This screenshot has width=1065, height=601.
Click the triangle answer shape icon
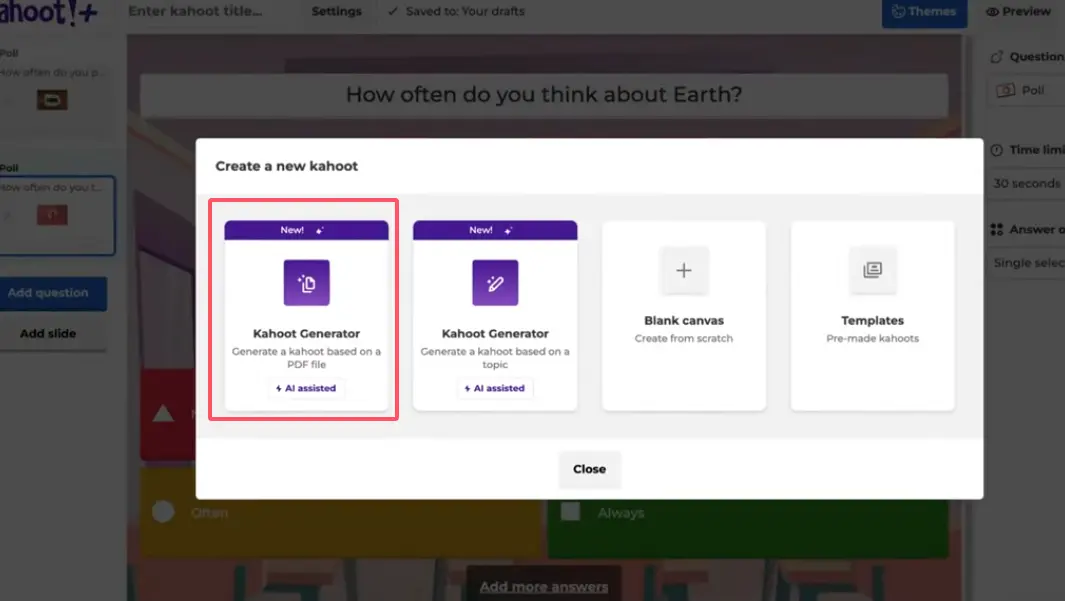click(x=163, y=414)
